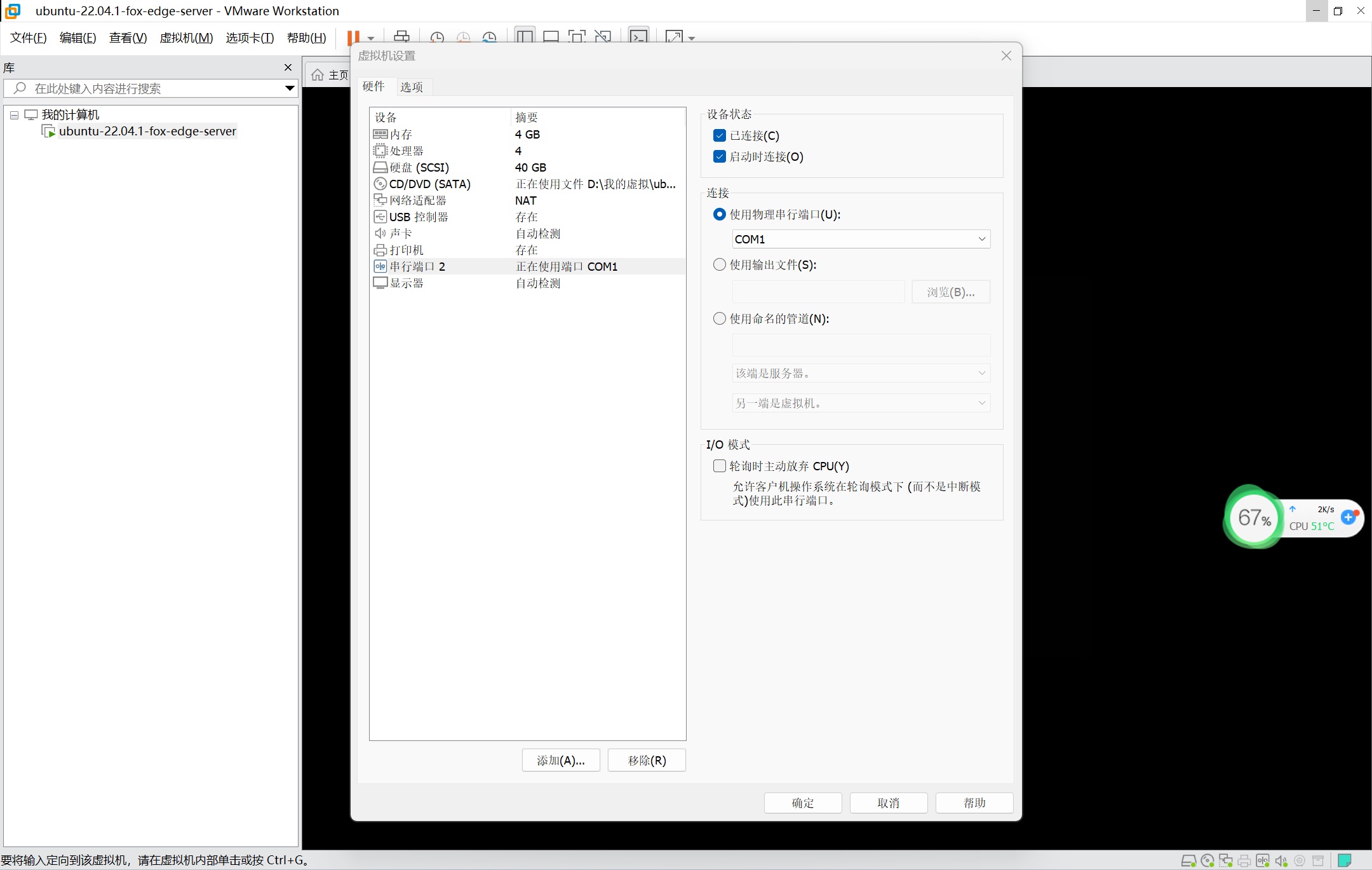Image resolution: width=1372 pixels, height=870 pixels.
Task: Click the named pipe path input field
Action: point(861,345)
